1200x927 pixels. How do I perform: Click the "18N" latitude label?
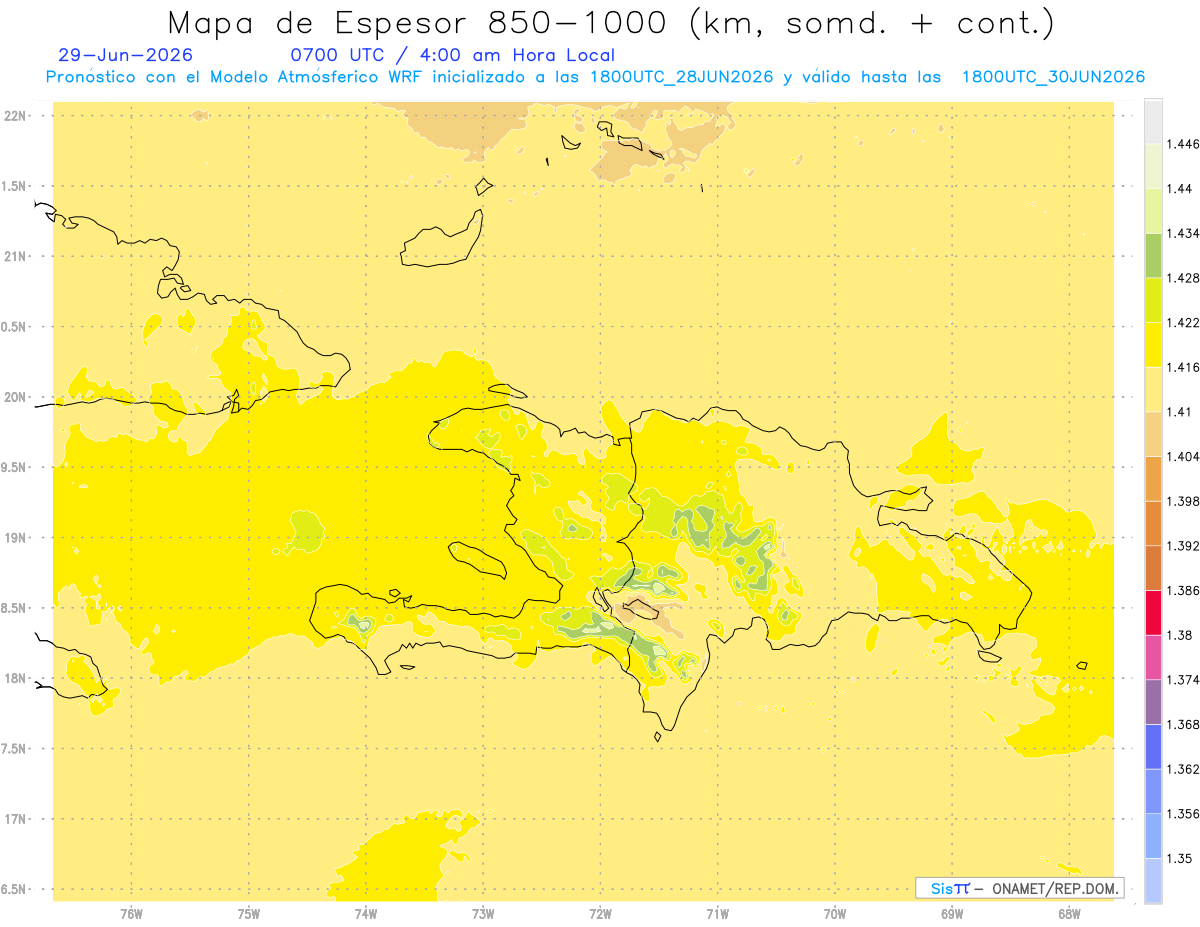point(15,678)
